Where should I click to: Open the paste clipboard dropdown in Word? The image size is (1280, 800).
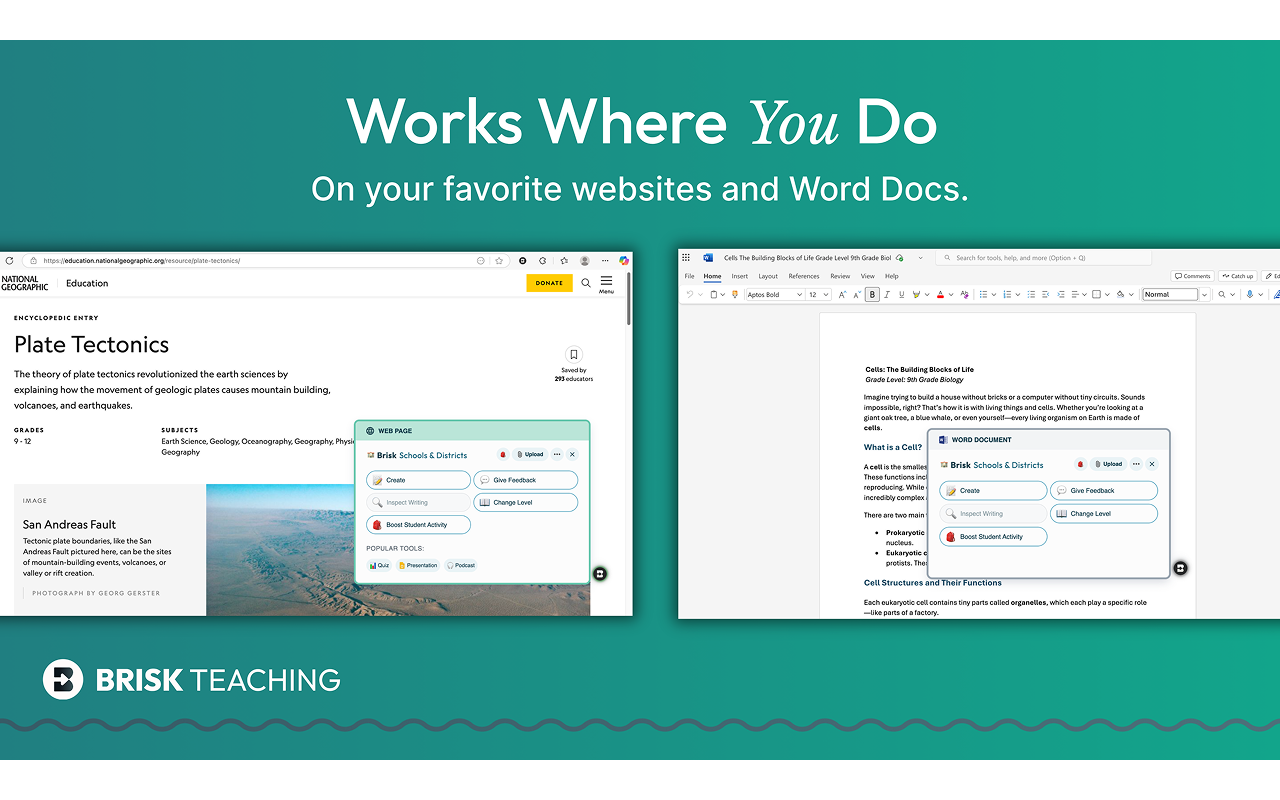(x=723, y=295)
